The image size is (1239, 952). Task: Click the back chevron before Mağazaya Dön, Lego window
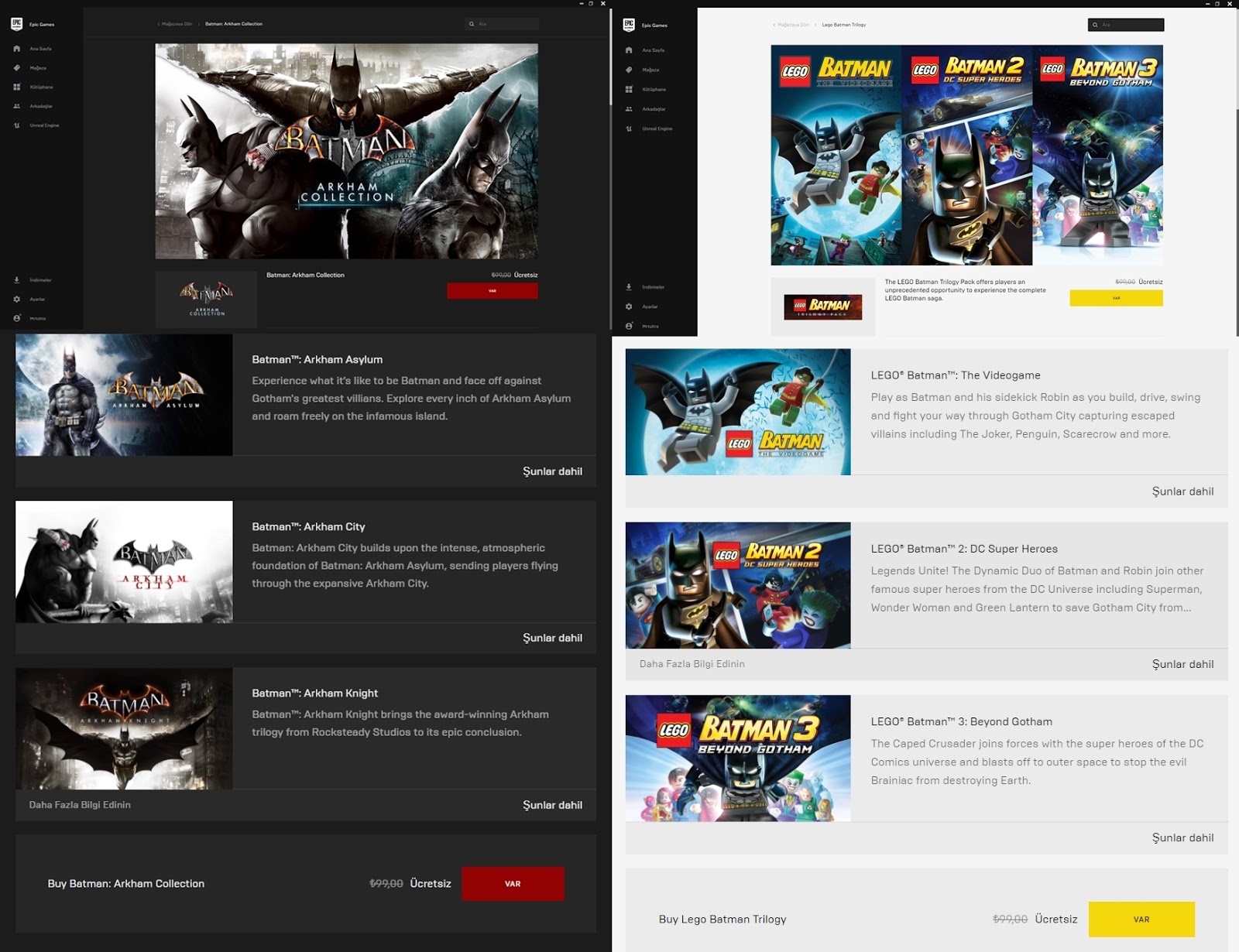pos(774,25)
